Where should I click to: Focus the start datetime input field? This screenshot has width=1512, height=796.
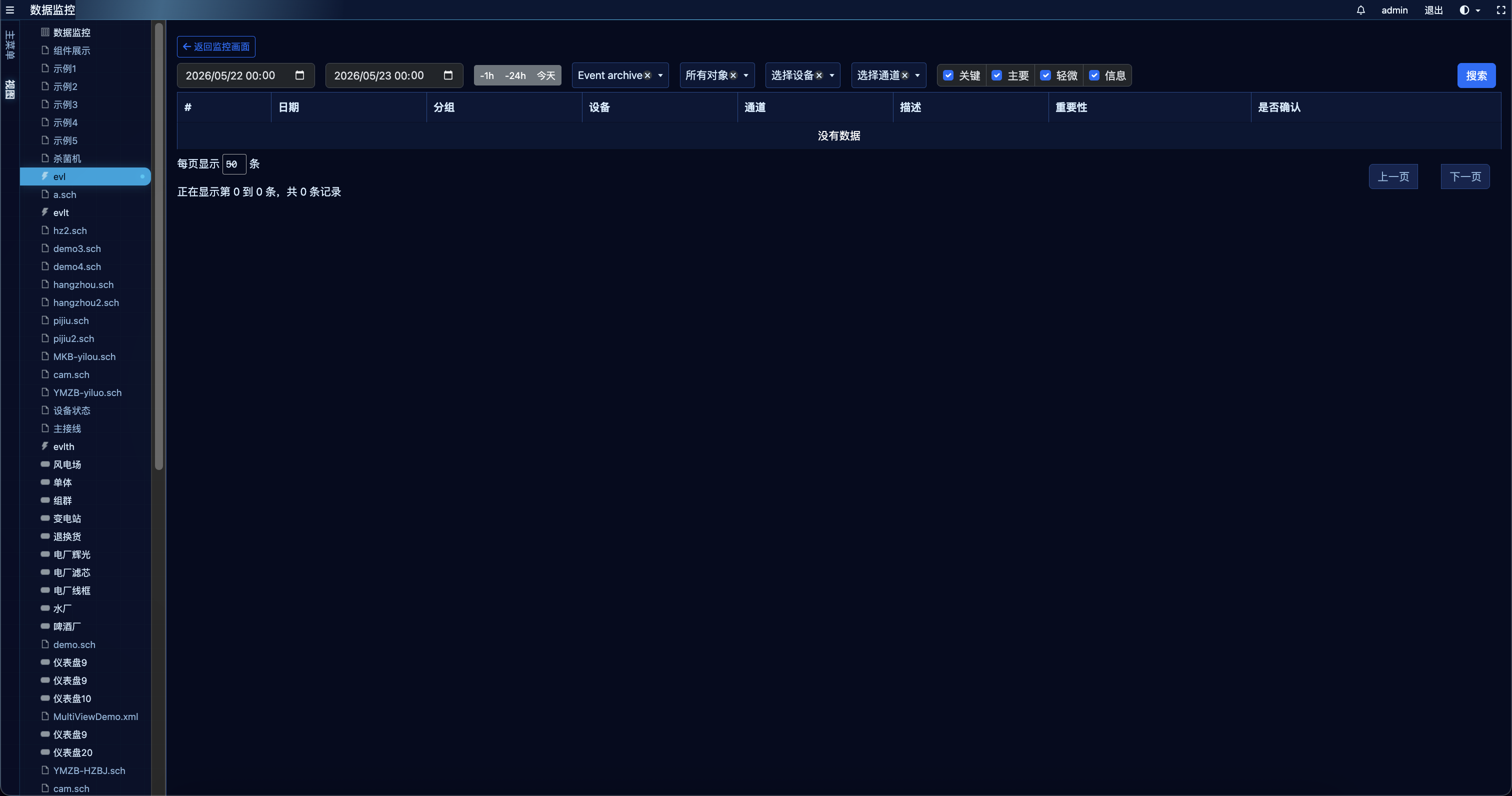245,75
